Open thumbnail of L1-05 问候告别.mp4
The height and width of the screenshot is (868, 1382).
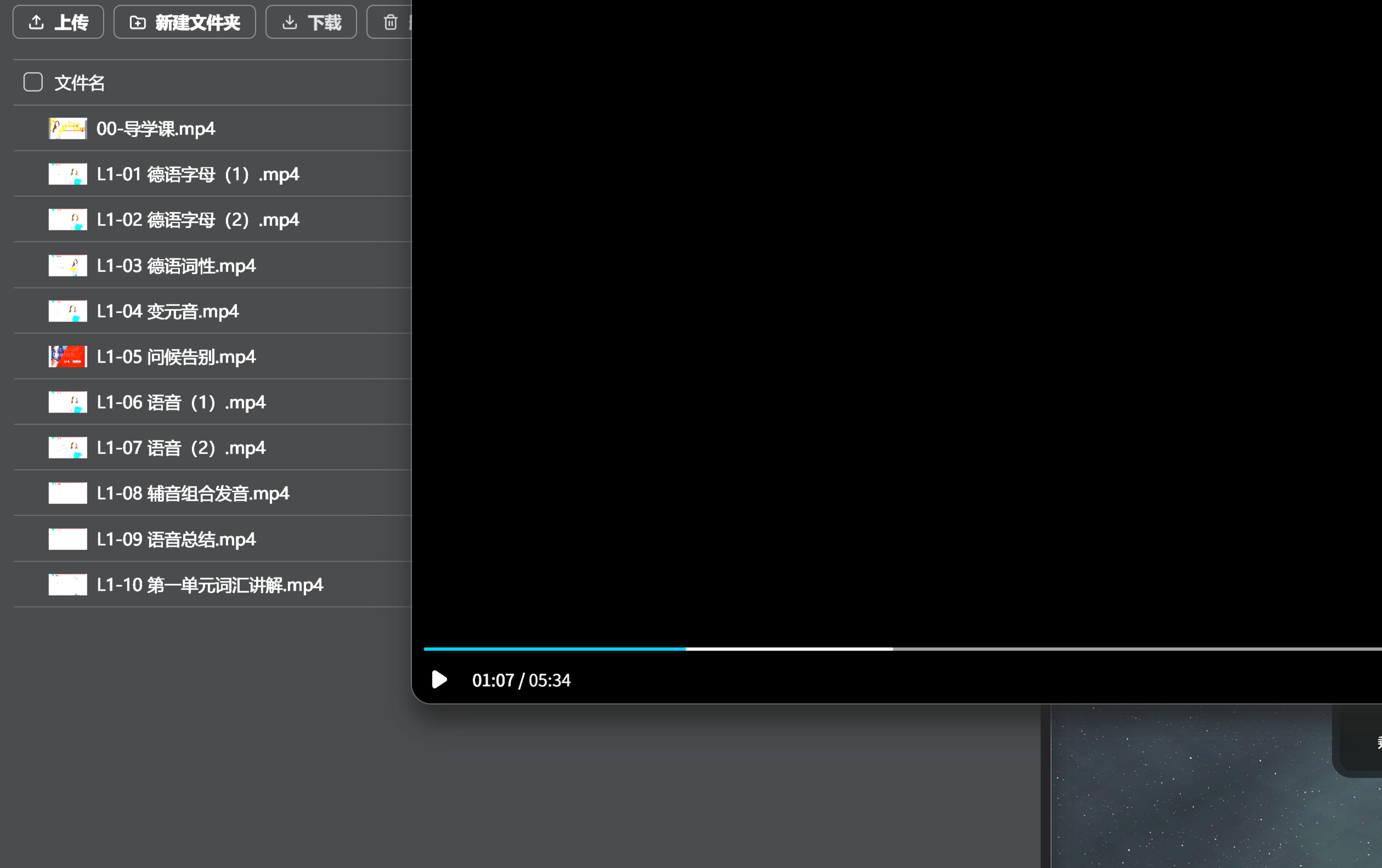tap(67, 356)
